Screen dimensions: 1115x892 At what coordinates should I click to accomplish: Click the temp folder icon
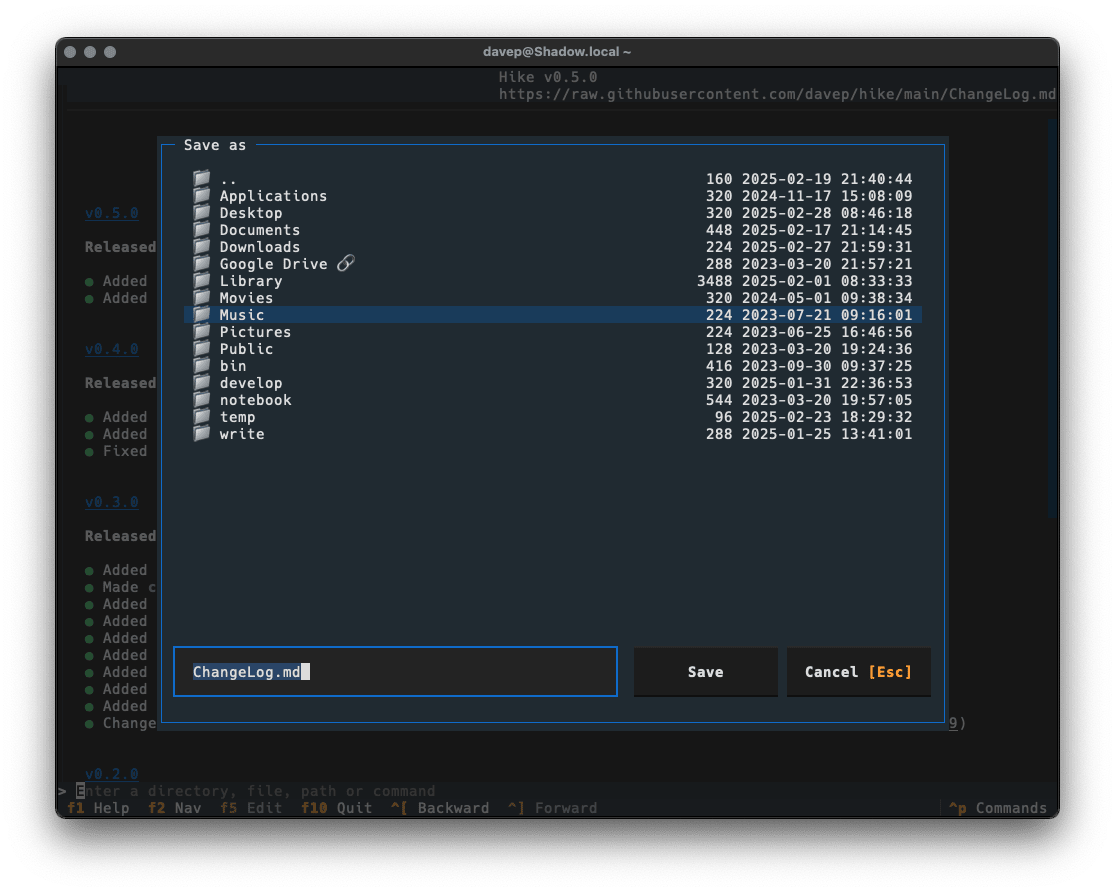[202, 418]
